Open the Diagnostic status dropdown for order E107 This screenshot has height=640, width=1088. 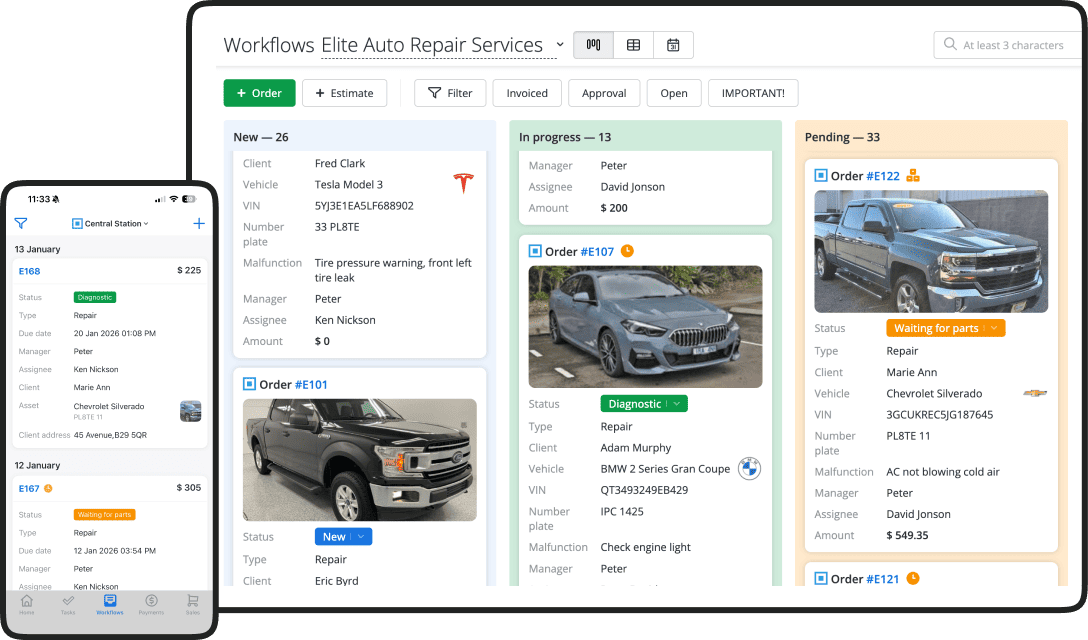tap(643, 402)
